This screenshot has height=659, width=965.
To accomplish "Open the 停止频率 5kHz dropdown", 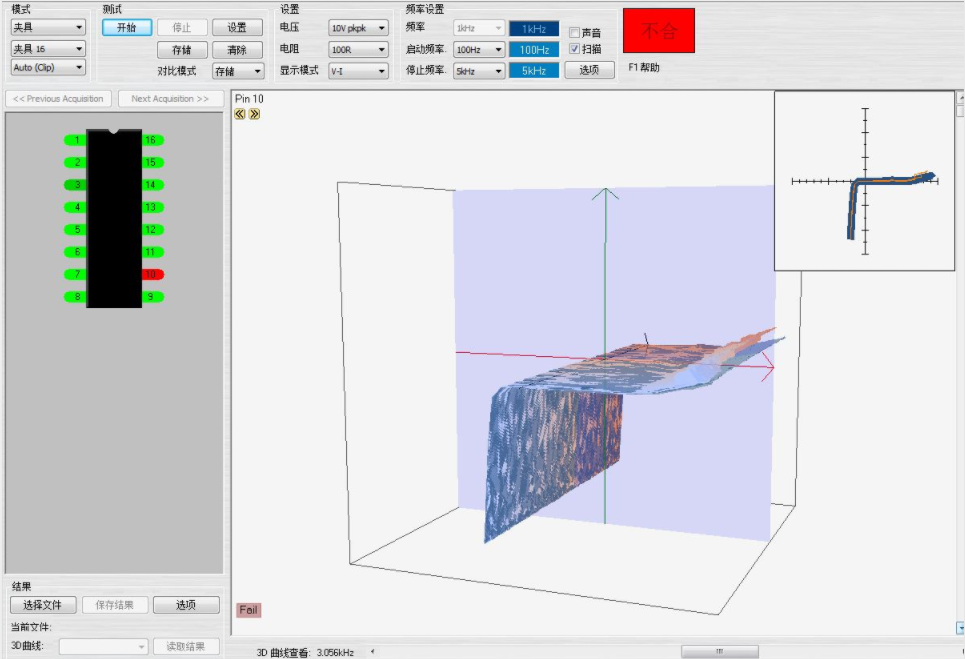I will [x=479, y=71].
